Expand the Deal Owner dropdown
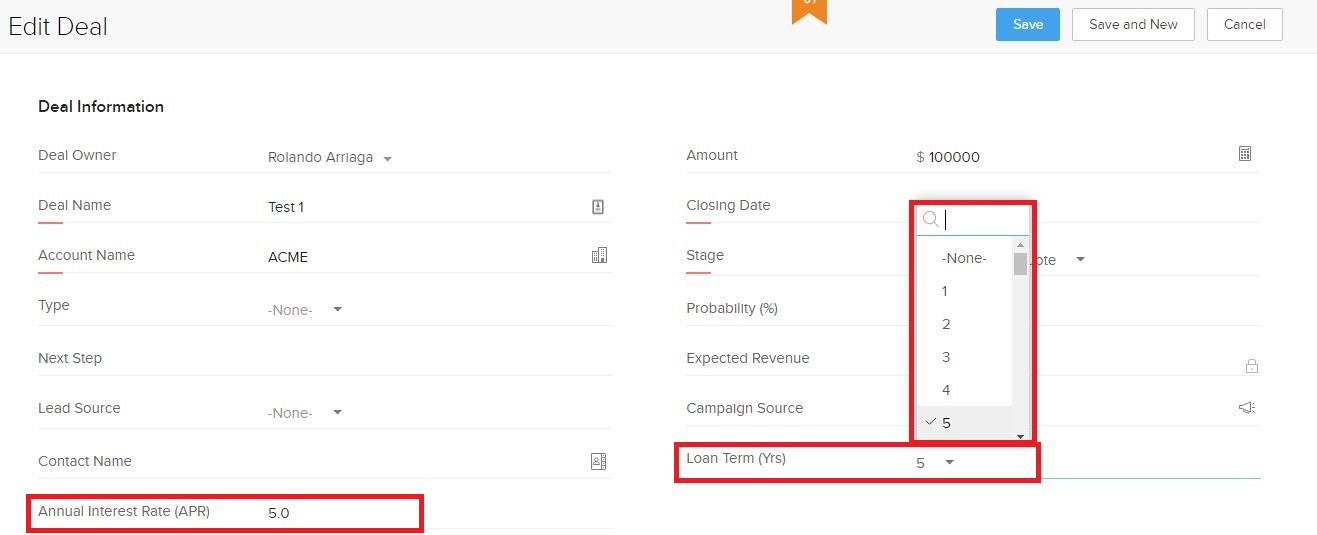 click(387, 158)
